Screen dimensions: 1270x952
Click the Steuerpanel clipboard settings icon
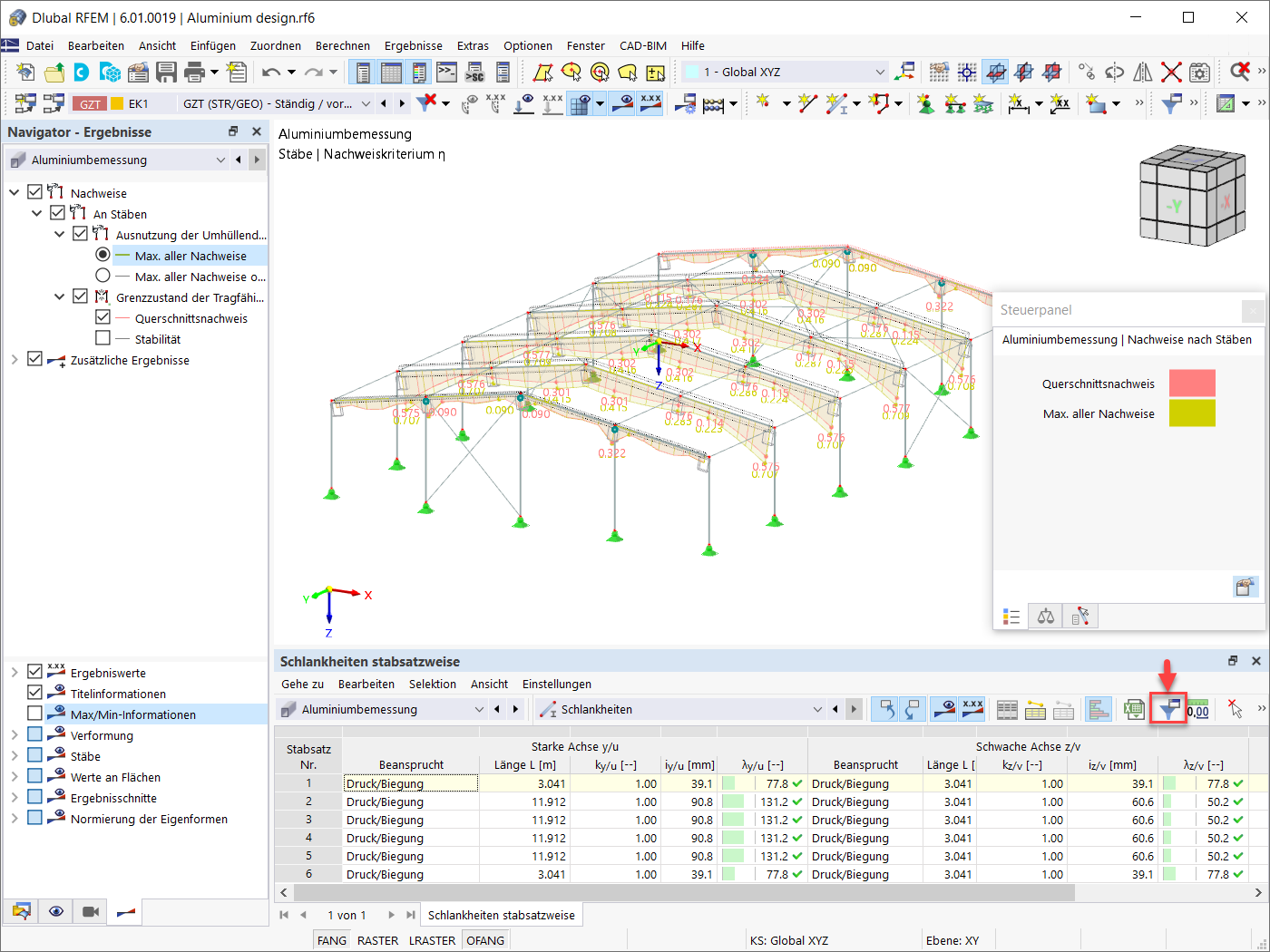tap(1246, 587)
